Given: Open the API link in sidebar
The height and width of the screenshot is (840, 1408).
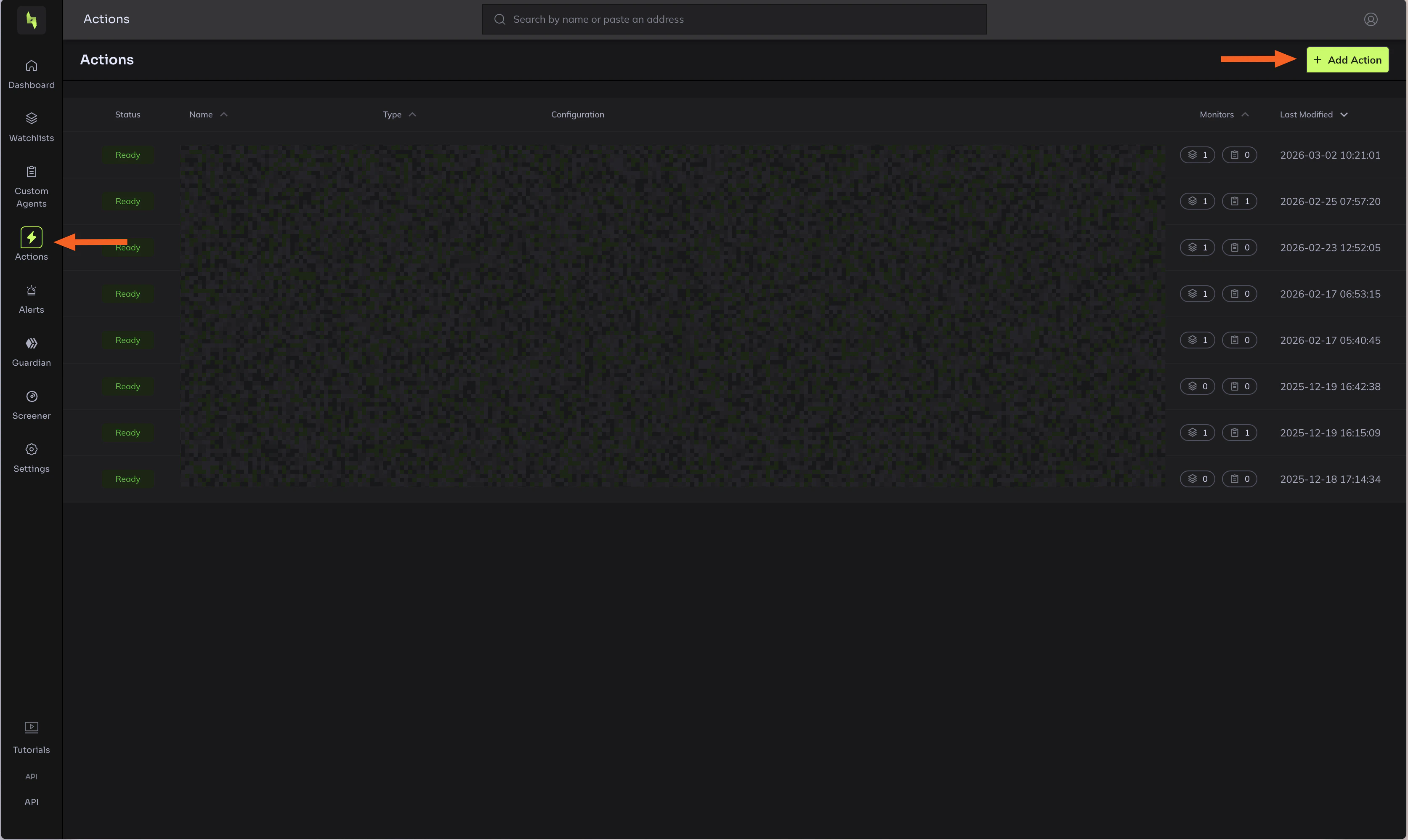Looking at the screenshot, I should coord(31,802).
